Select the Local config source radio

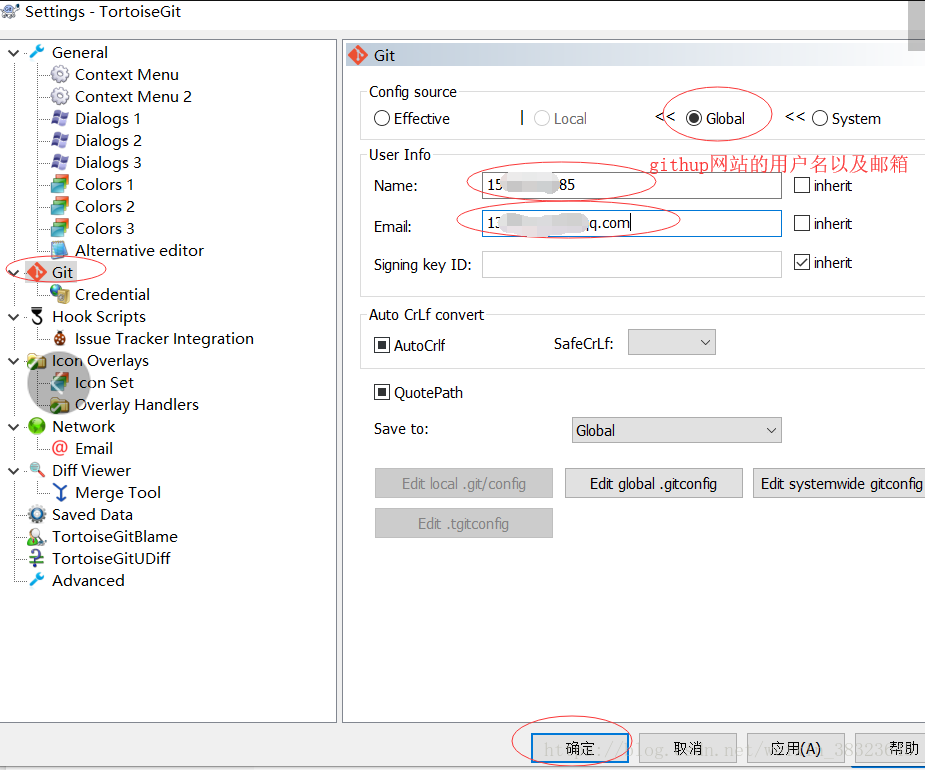click(x=542, y=119)
